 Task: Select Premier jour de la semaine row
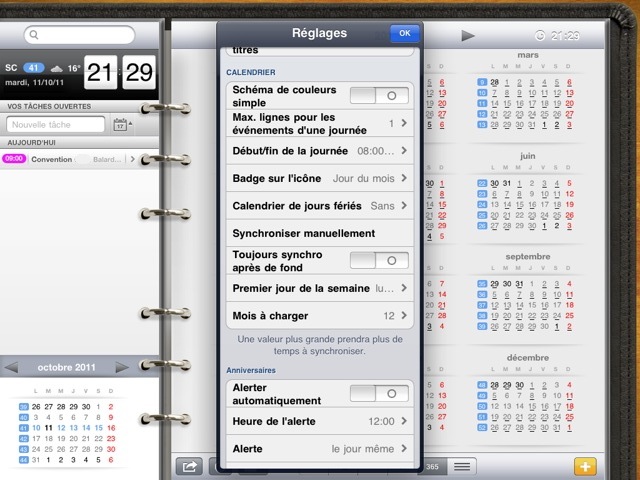pyautogui.click(x=318, y=288)
